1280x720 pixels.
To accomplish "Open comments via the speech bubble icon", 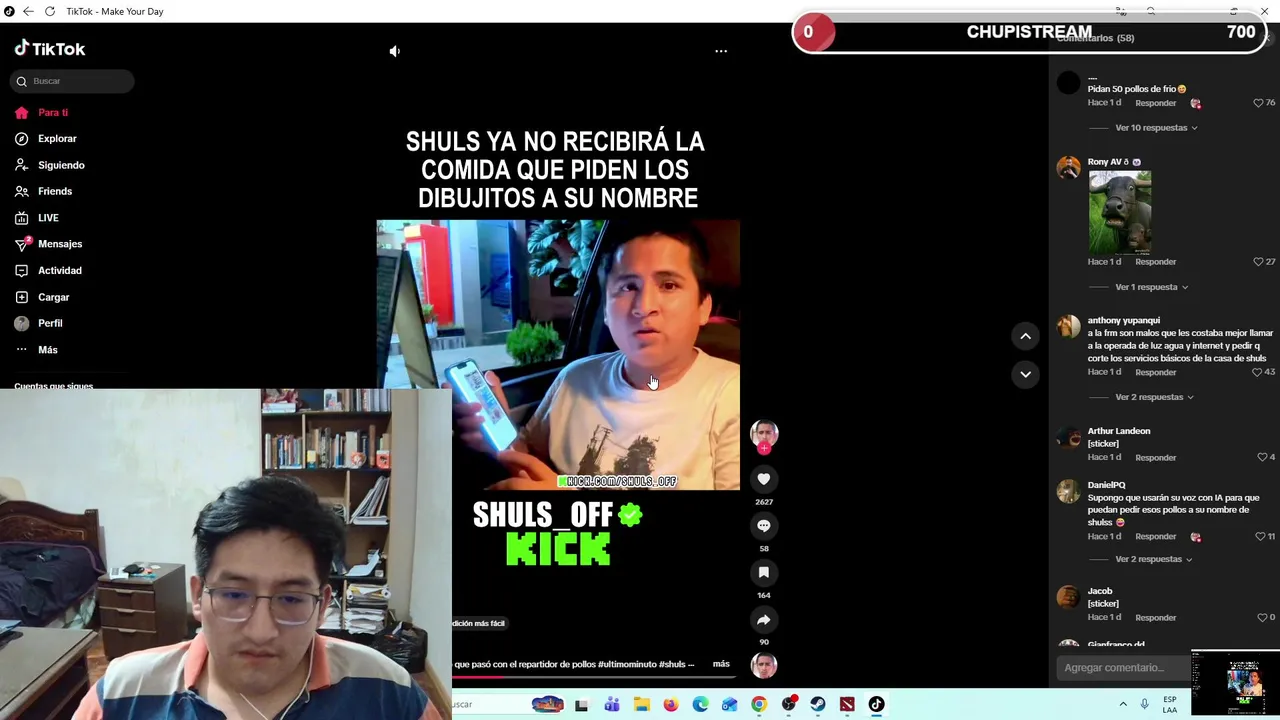I will pos(764,526).
